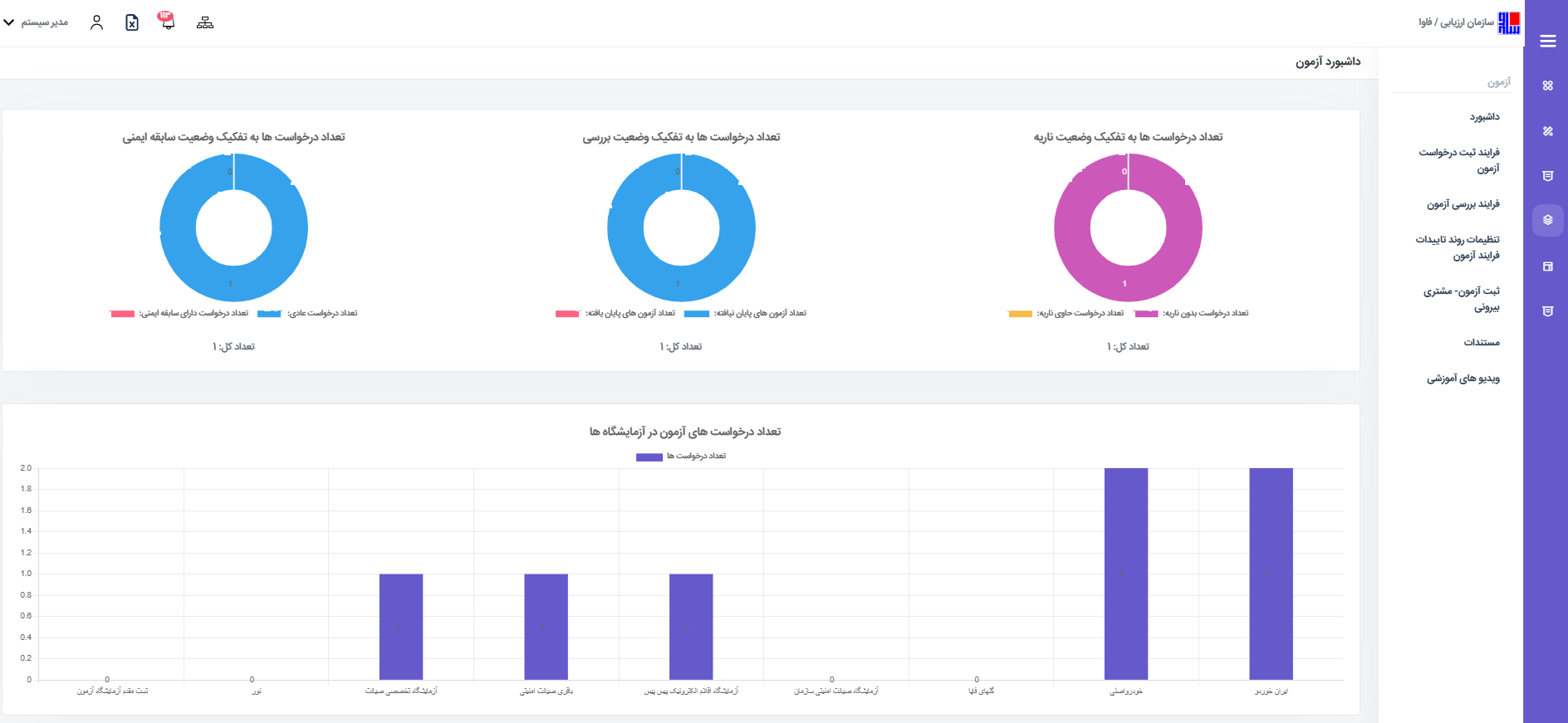Click the Excel file export icon
The height and width of the screenshot is (723, 1568).
(132, 22)
